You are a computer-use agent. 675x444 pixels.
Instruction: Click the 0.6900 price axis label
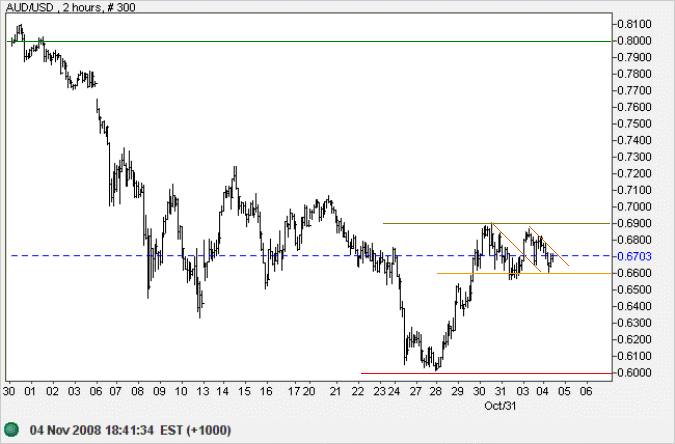(634, 224)
